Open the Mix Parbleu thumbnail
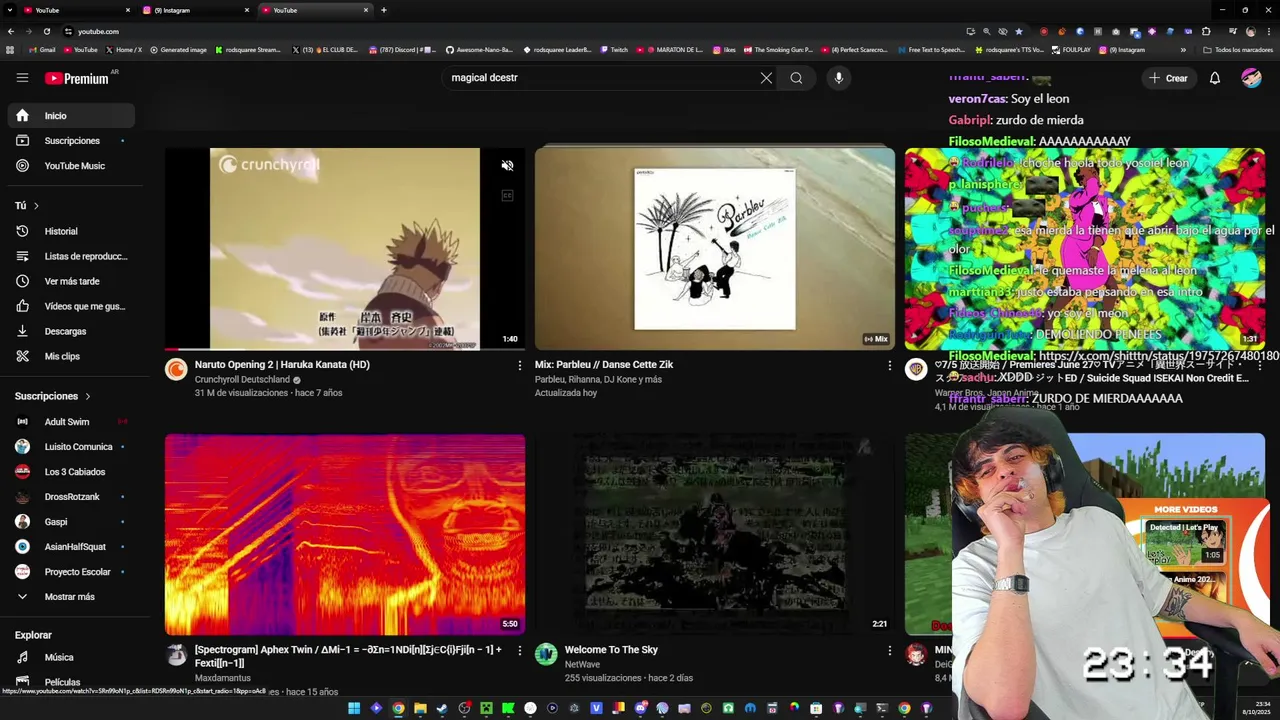The image size is (1280, 720). tap(715, 249)
